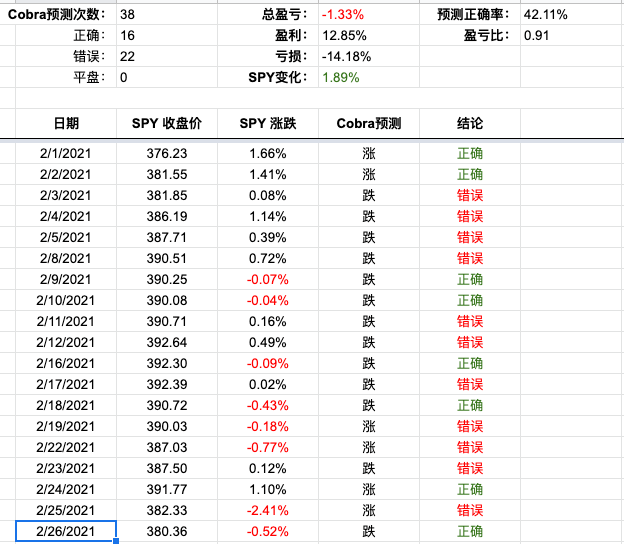Select the date cell 2/16/2021

[66, 363]
